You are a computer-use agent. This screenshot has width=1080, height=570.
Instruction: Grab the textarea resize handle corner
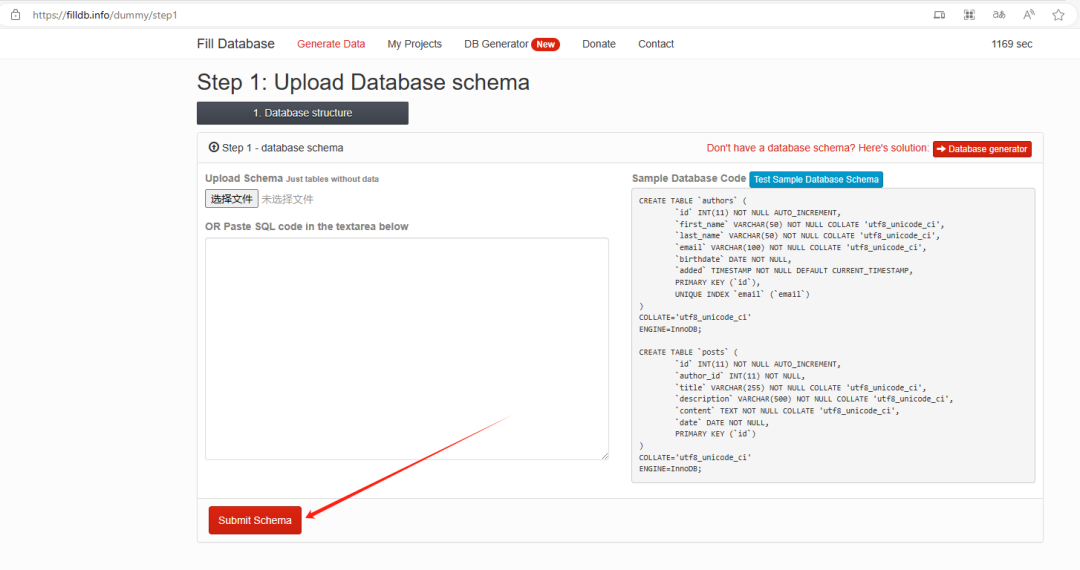pyautogui.click(x=605, y=456)
